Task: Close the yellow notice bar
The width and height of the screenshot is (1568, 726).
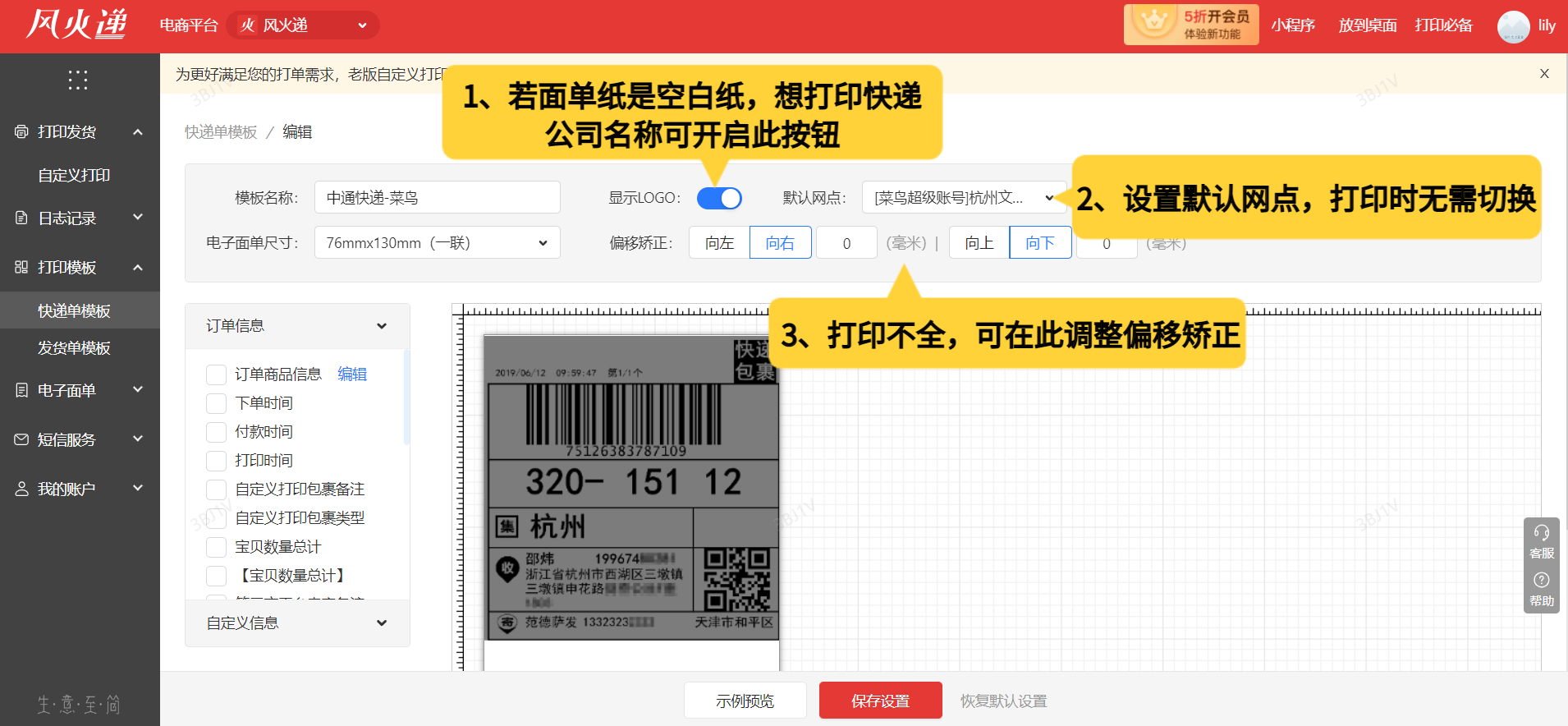Action: (x=1544, y=74)
